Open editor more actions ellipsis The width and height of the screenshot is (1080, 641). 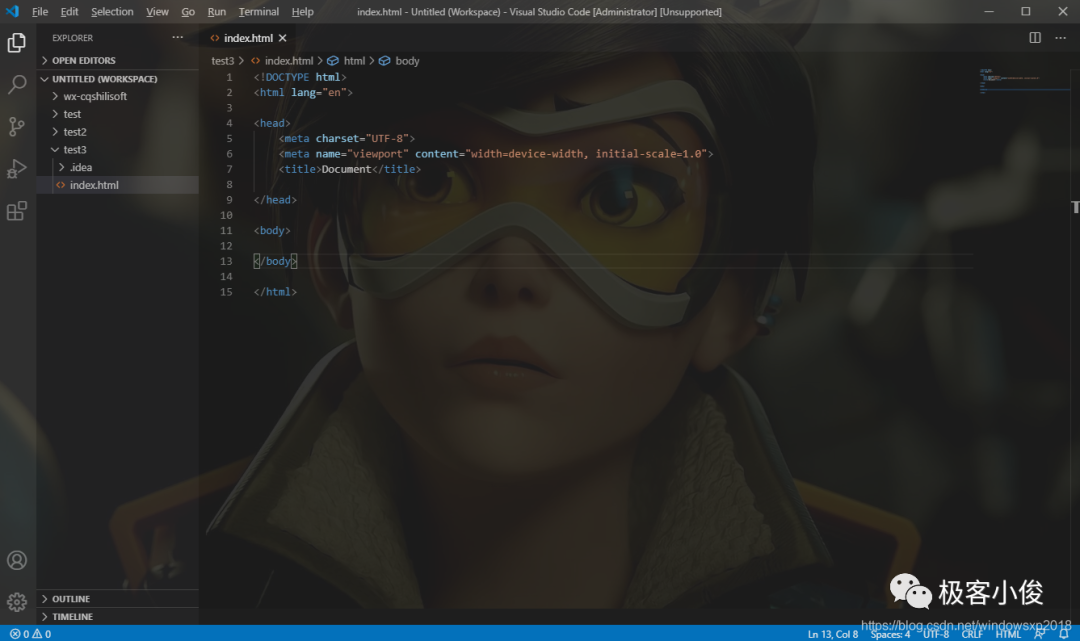coord(1060,37)
